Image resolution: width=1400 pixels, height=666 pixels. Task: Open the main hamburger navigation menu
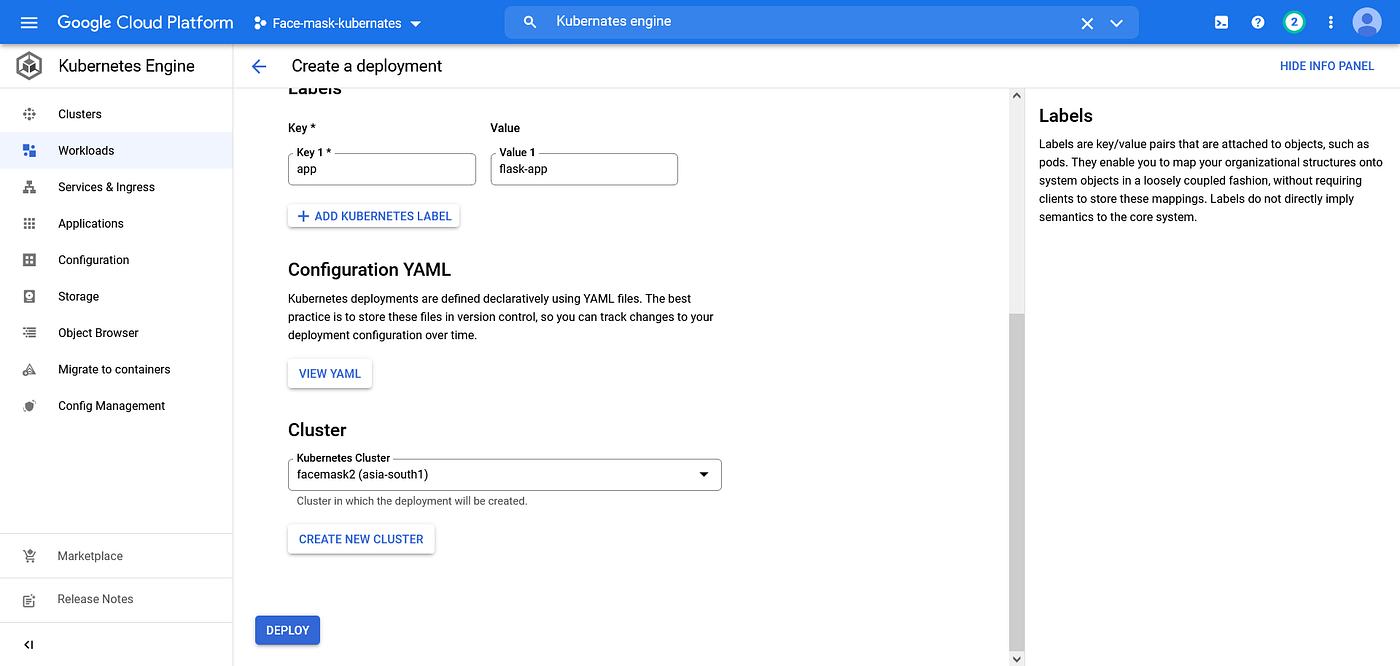click(x=28, y=22)
